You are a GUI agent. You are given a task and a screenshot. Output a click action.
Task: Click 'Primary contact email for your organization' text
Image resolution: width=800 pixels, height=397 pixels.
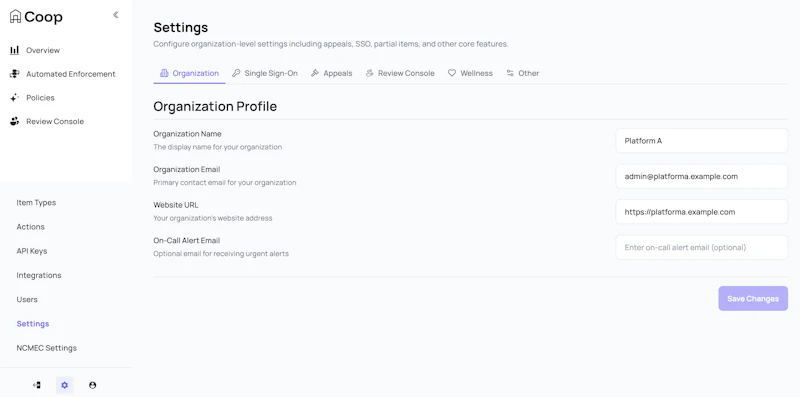tap(224, 183)
